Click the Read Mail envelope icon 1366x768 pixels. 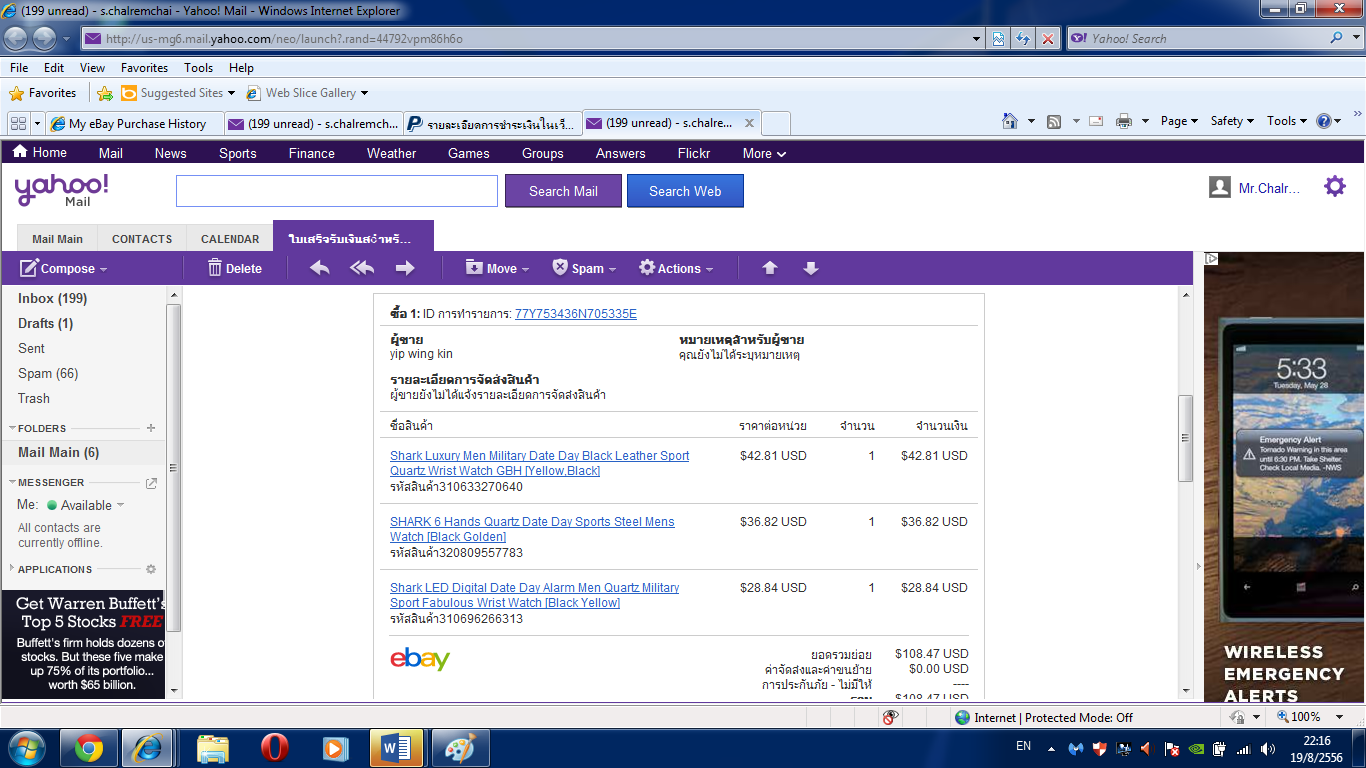tap(1096, 121)
